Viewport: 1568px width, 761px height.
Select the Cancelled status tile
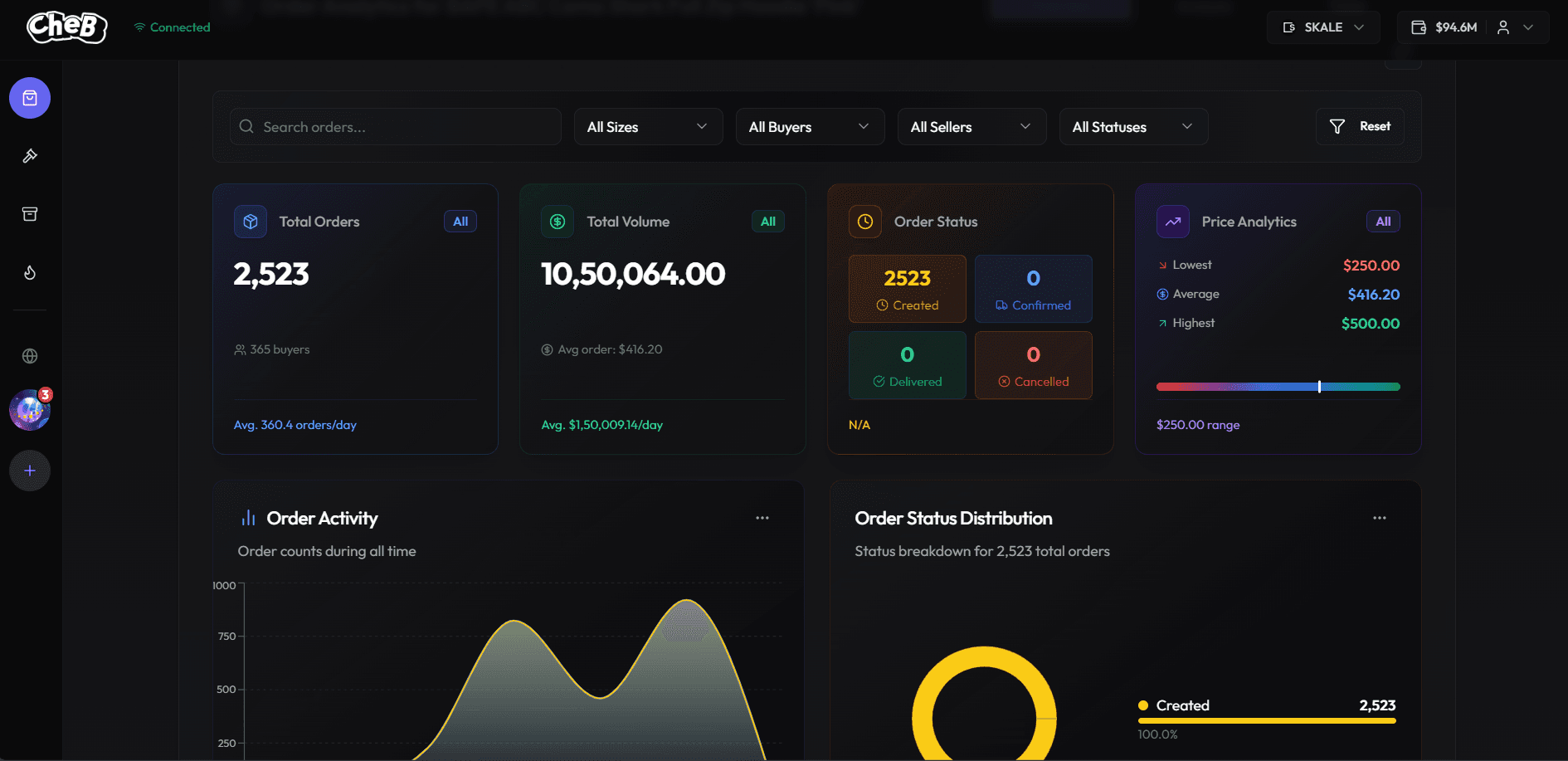point(1034,365)
